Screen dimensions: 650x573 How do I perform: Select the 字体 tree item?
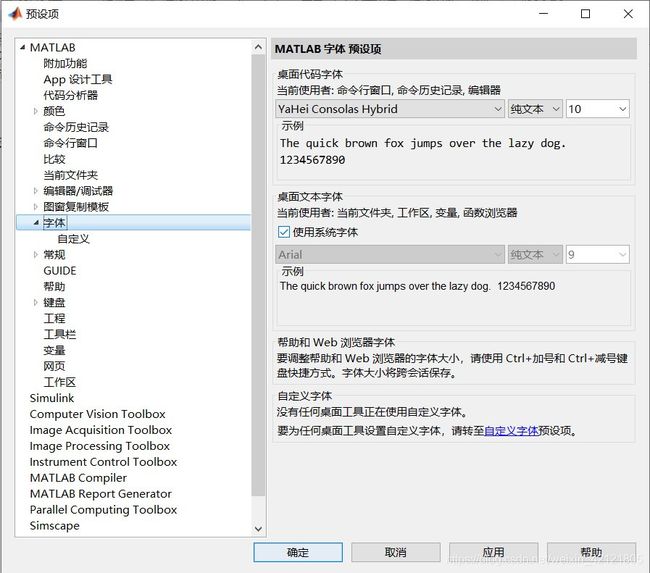(55, 223)
